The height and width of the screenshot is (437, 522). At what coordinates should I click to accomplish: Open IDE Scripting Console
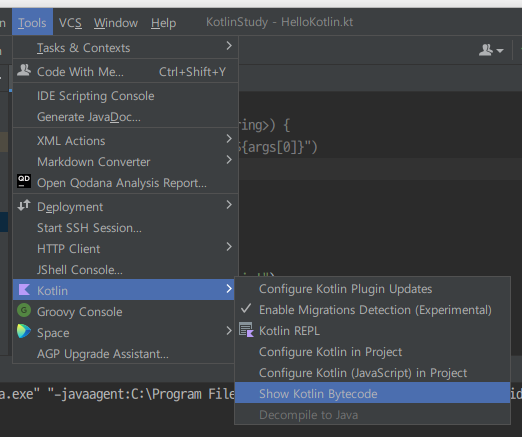pos(125,96)
